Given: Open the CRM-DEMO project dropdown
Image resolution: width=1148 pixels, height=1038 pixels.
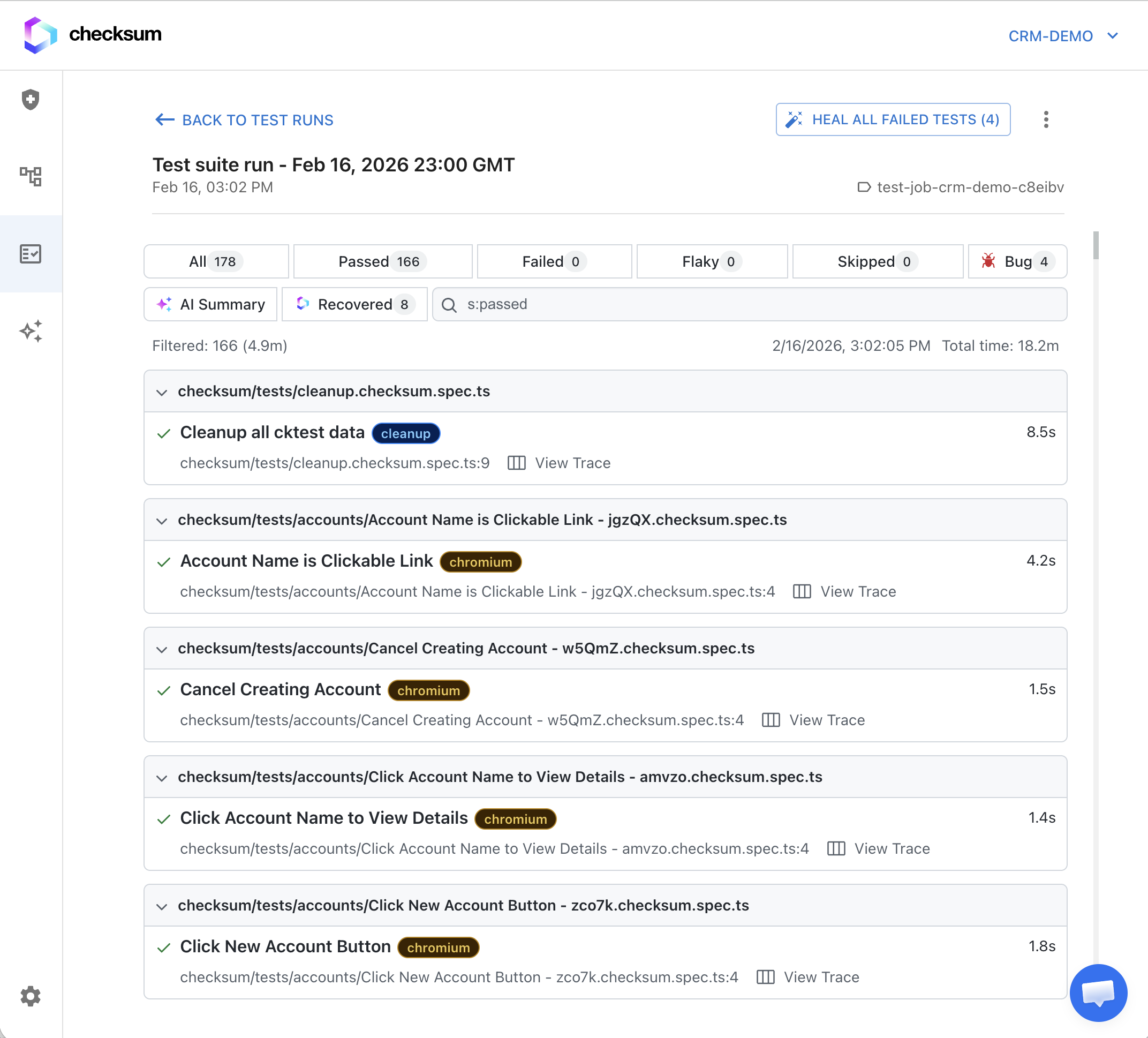Looking at the screenshot, I should click(1062, 36).
